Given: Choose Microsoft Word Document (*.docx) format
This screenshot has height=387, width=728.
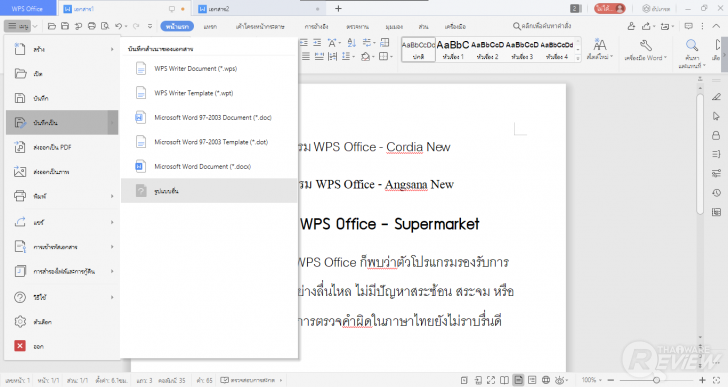Looking at the screenshot, I should [x=209, y=166].
